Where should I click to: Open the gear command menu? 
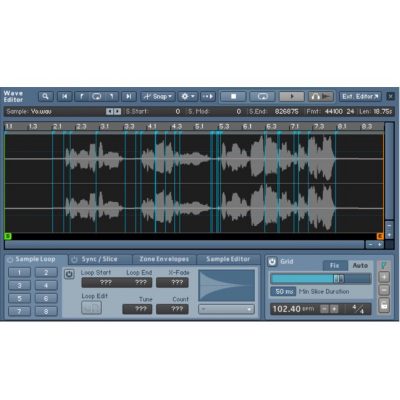click(x=188, y=97)
